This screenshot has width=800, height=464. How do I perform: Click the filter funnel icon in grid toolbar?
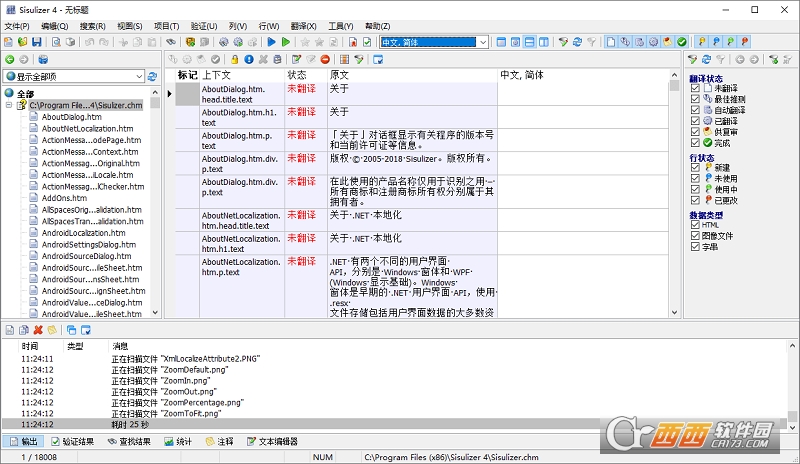tap(359, 60)
